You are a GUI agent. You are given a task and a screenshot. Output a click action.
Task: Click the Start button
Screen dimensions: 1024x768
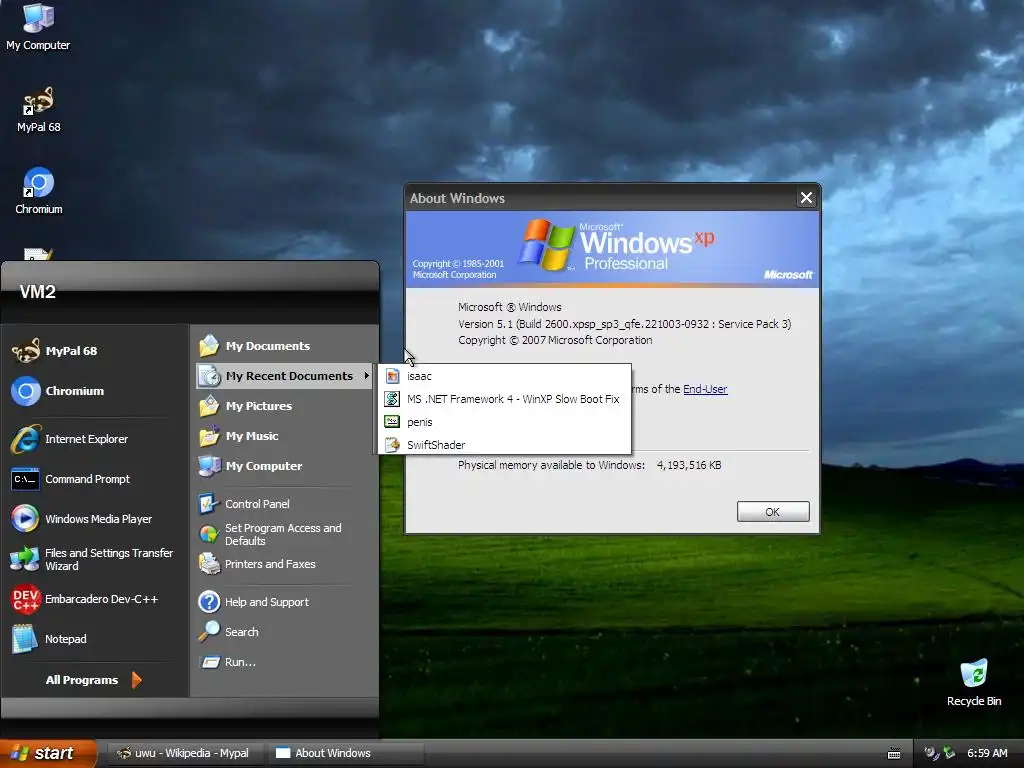point(47,753)
